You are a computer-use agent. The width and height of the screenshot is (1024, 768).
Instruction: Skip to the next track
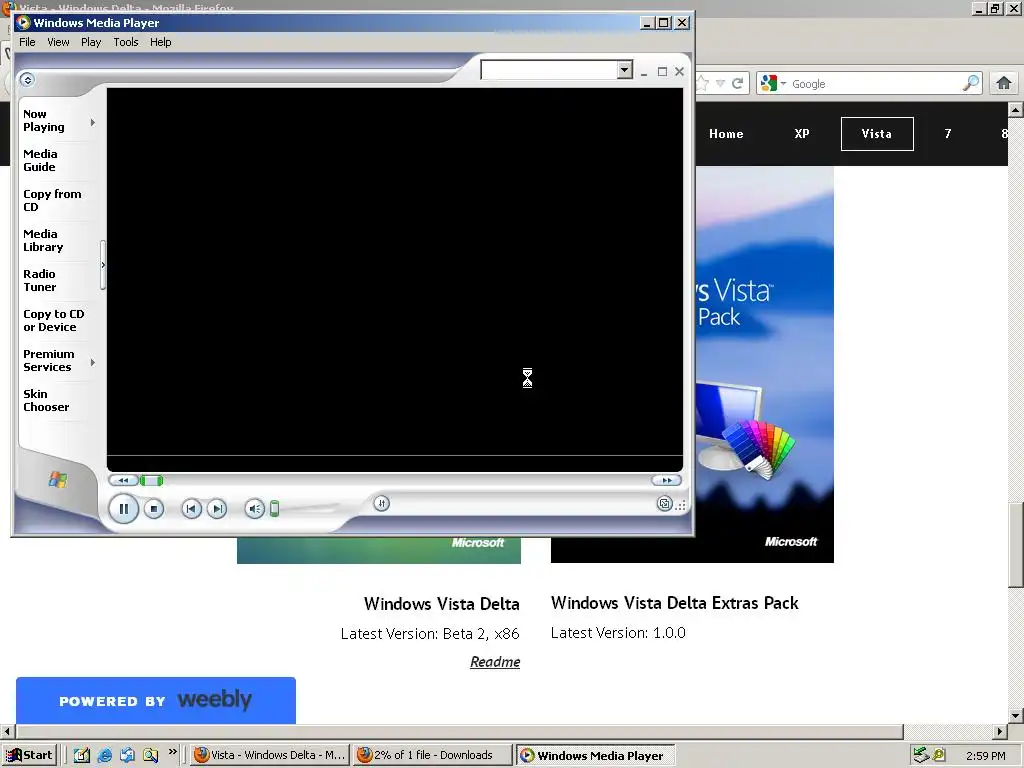click(x=217, y=509)
